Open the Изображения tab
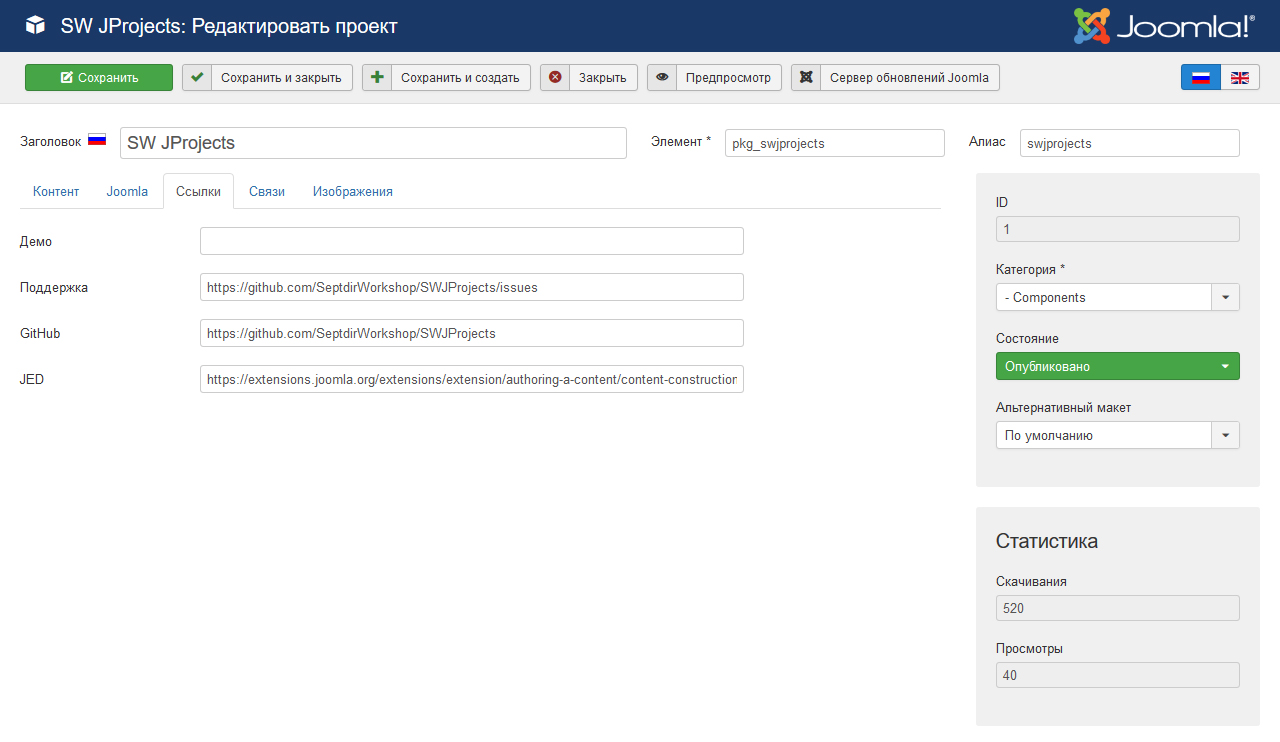The image size is (1280, 742). (352, 191)
